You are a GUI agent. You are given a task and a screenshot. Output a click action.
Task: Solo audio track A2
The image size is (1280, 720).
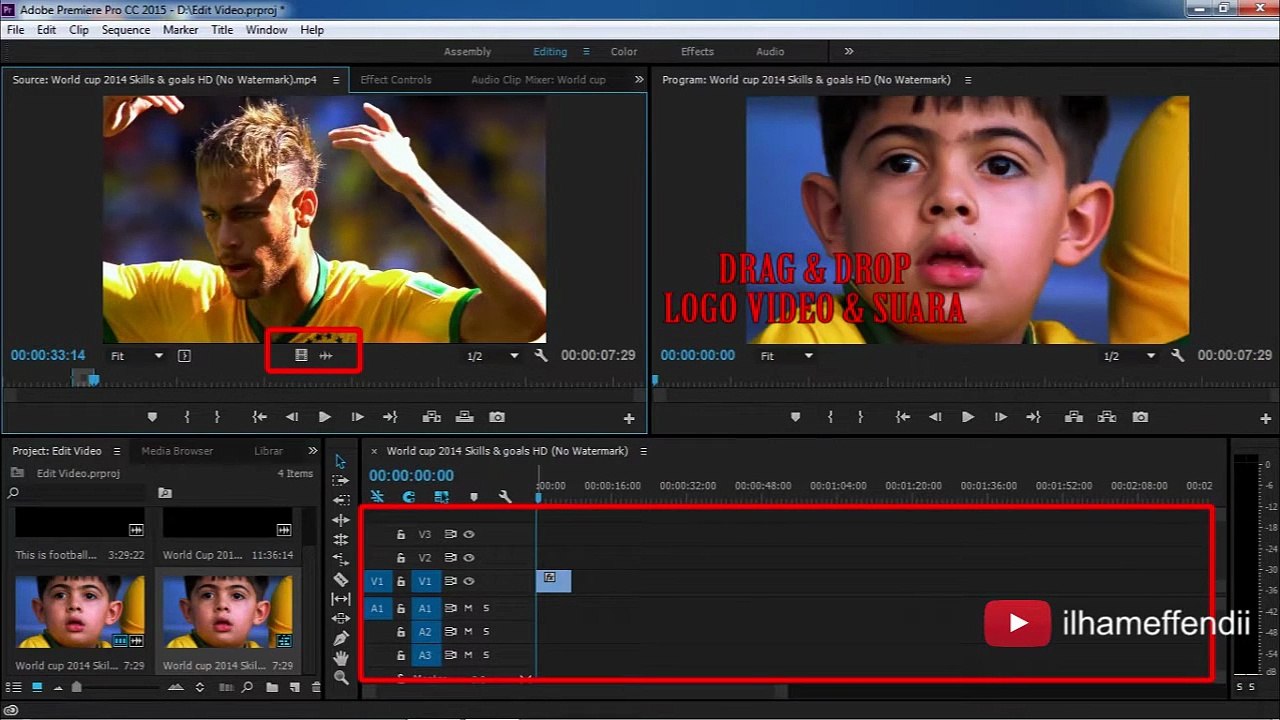(x=486, y=632)
